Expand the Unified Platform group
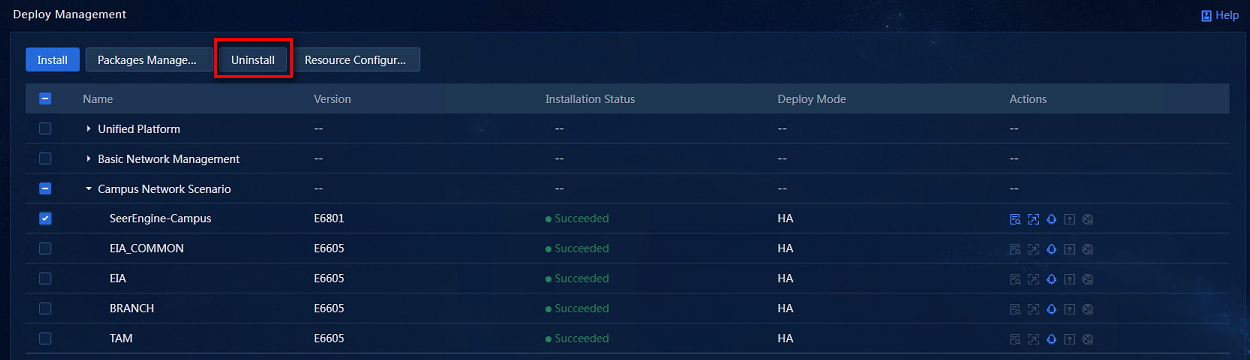 (88, 129)
